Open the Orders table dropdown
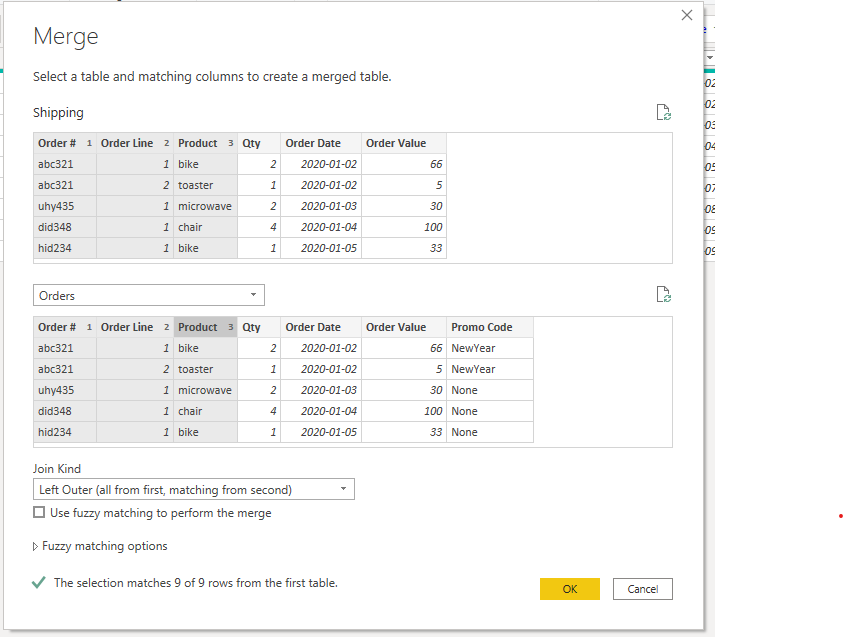Screen dimensions: 844x637 click(x=149, y=295)
